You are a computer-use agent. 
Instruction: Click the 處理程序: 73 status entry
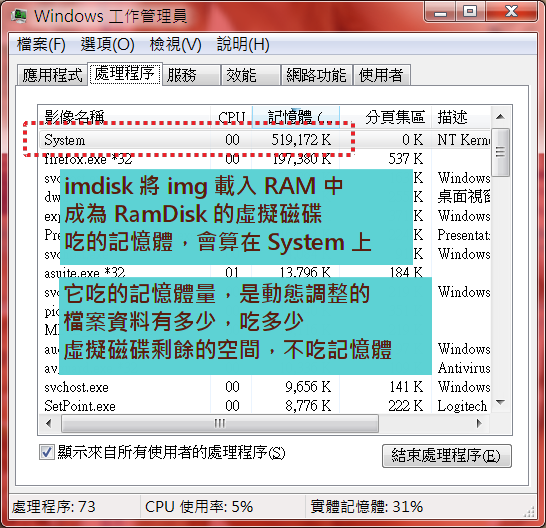coord(54,507)
